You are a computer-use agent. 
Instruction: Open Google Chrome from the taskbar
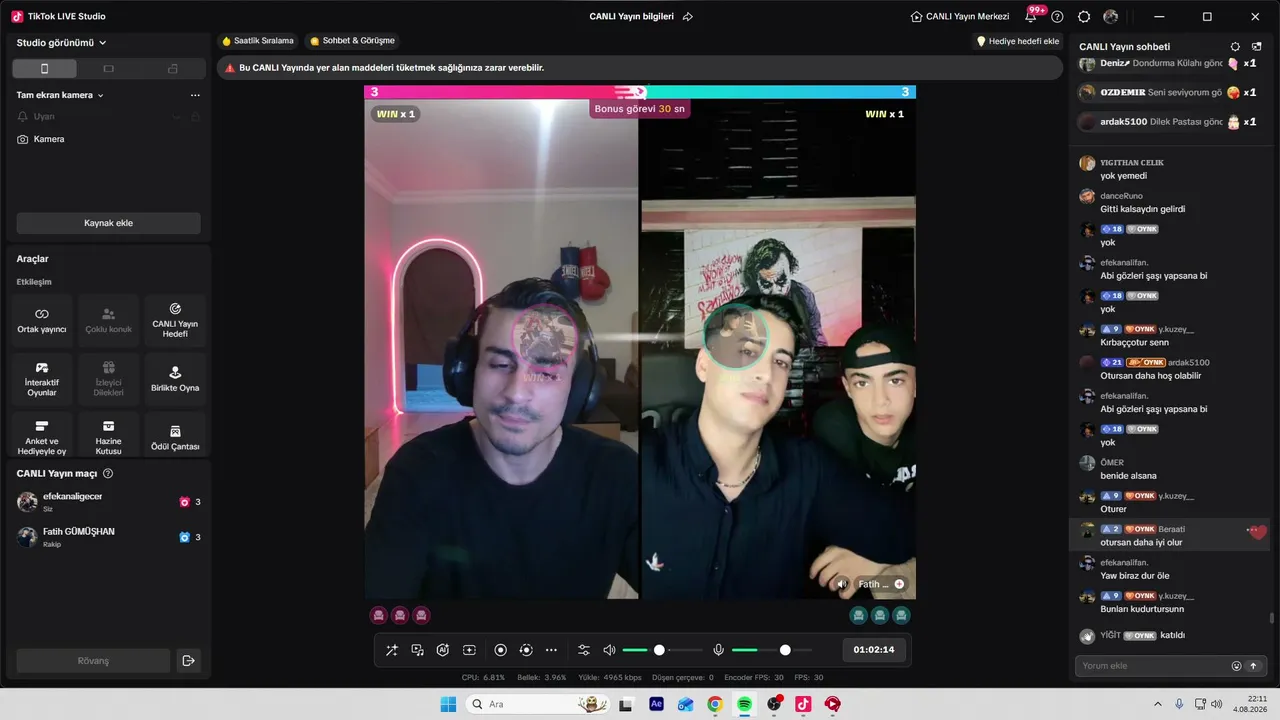pos(715,704)
